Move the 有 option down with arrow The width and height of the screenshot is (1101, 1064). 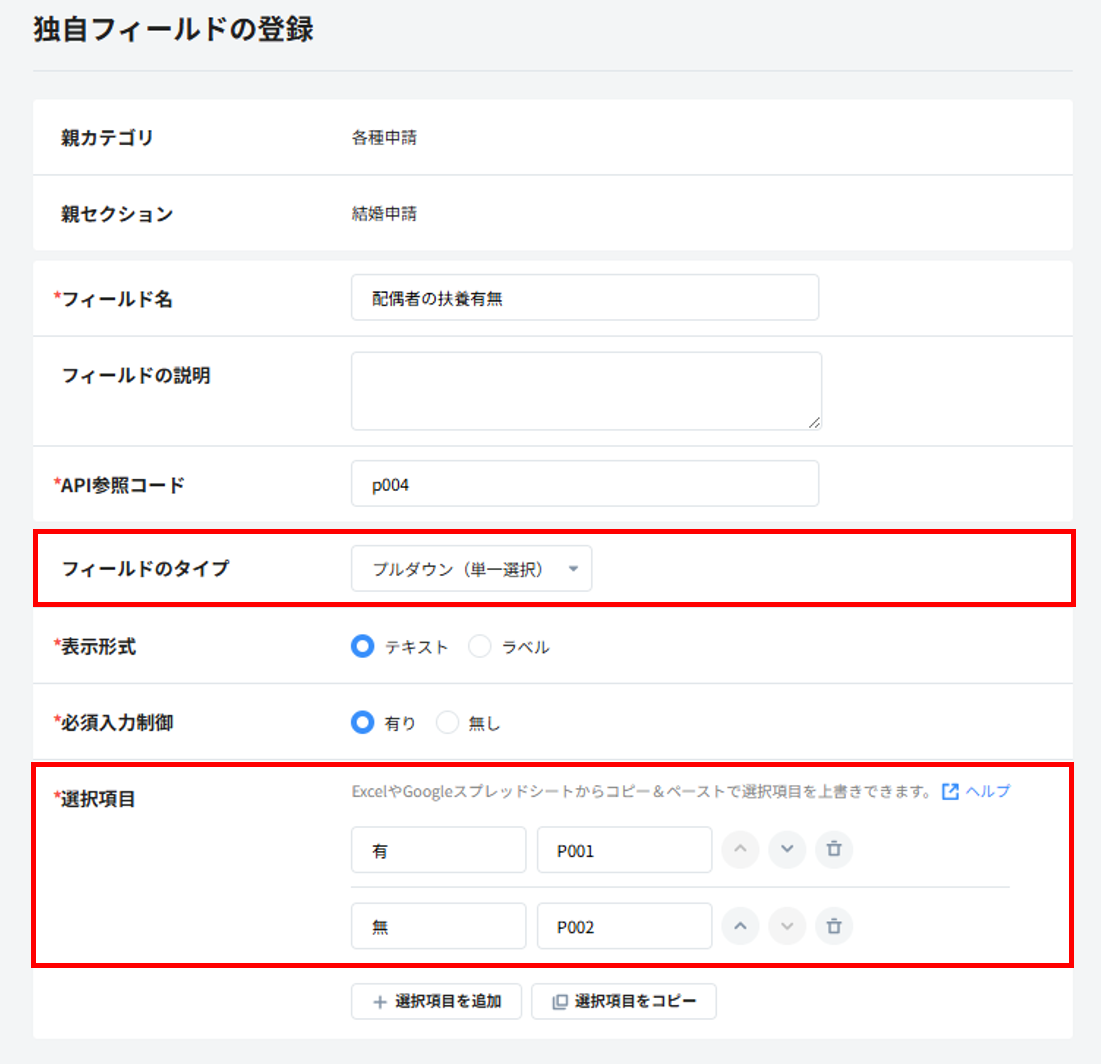(x=787, y=849)
